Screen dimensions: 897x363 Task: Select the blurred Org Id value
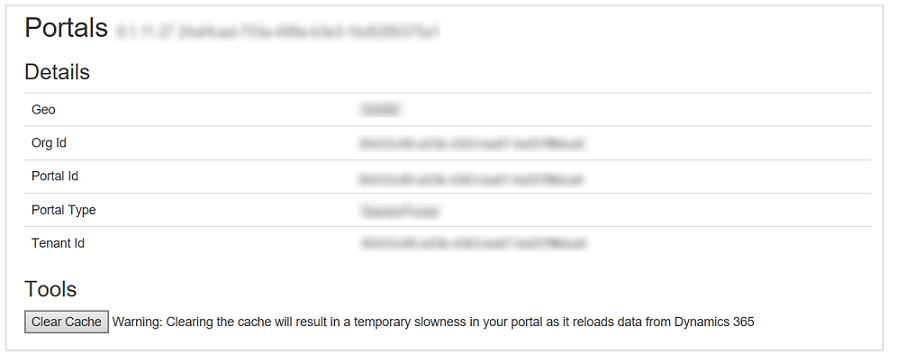click(472, 143)
